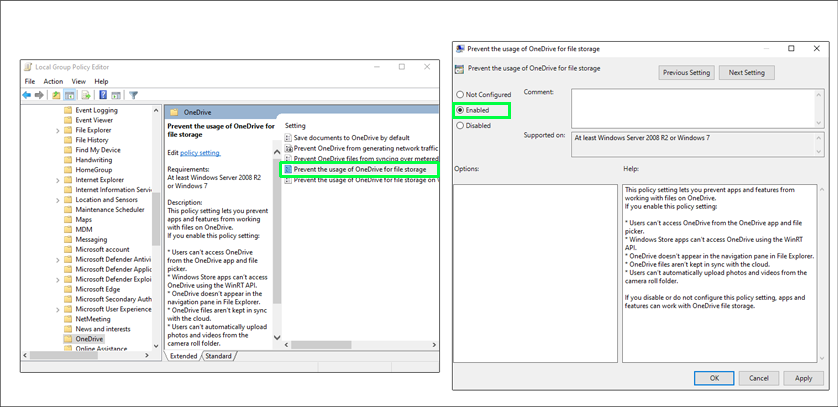Click the File History folder icon
Screen dimensions: 838x407
(x=68, y=140)
